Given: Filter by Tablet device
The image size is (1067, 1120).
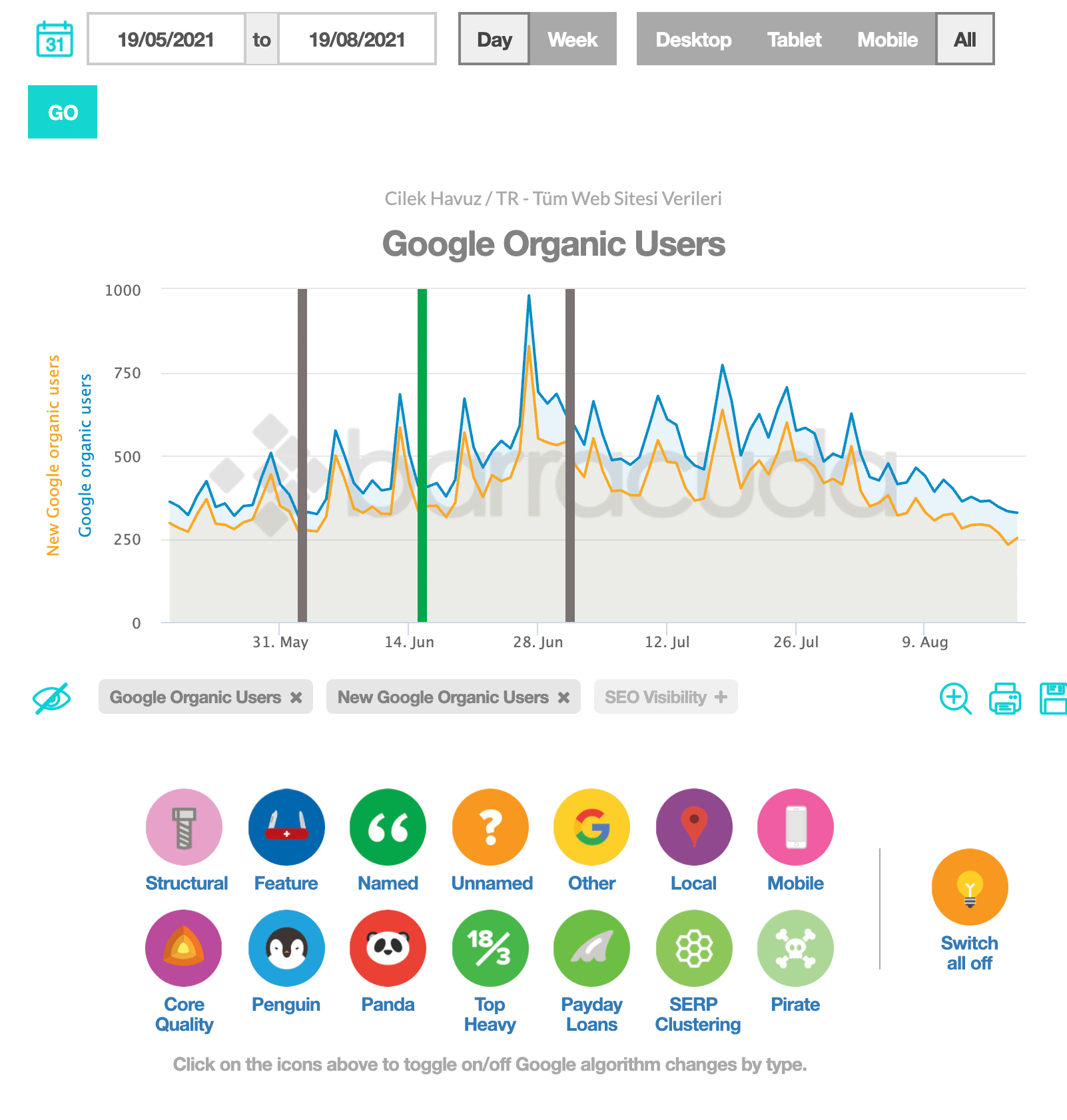Looking at the screenshot, I should [x=794, y=39].
